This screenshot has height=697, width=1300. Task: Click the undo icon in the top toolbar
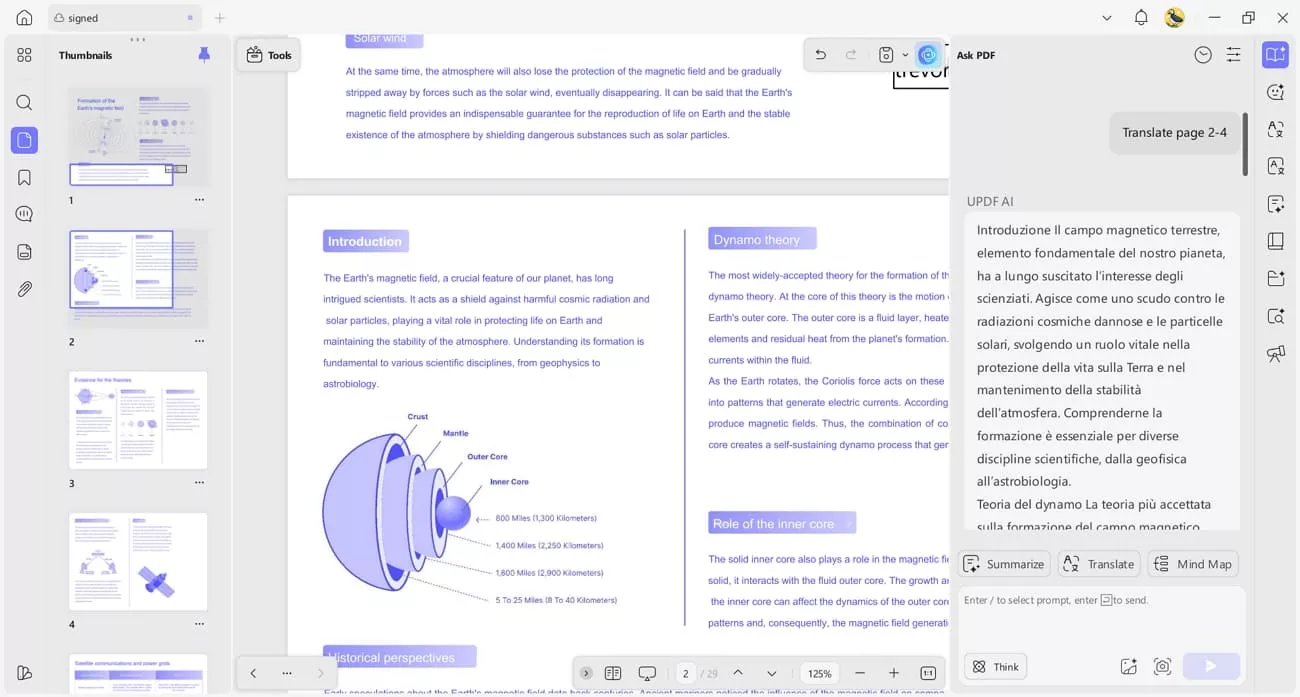(820, 54)
